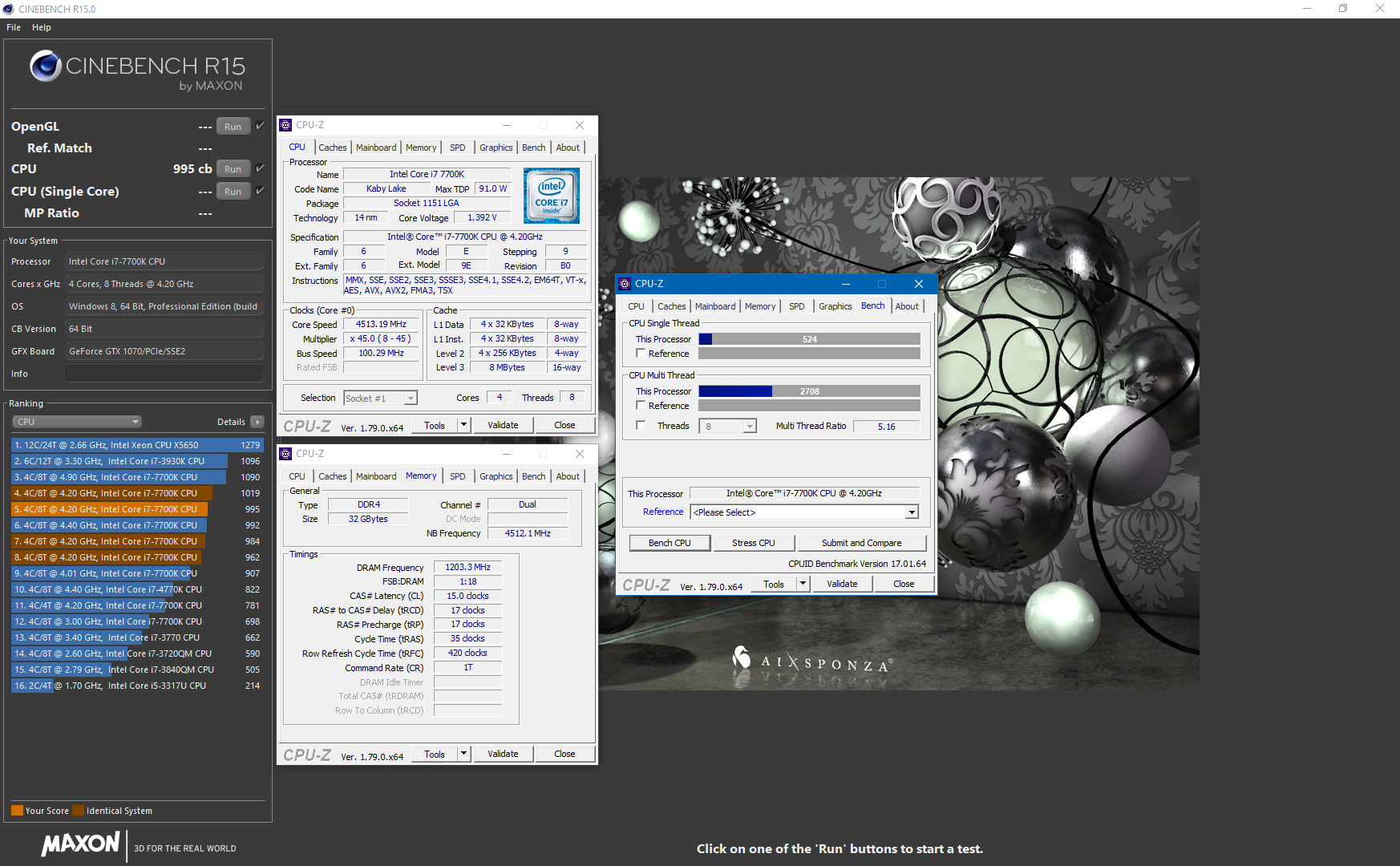1400x866 pixels.
Task: Click the MAXON logo at the bottom
Action: click(80, 844)
